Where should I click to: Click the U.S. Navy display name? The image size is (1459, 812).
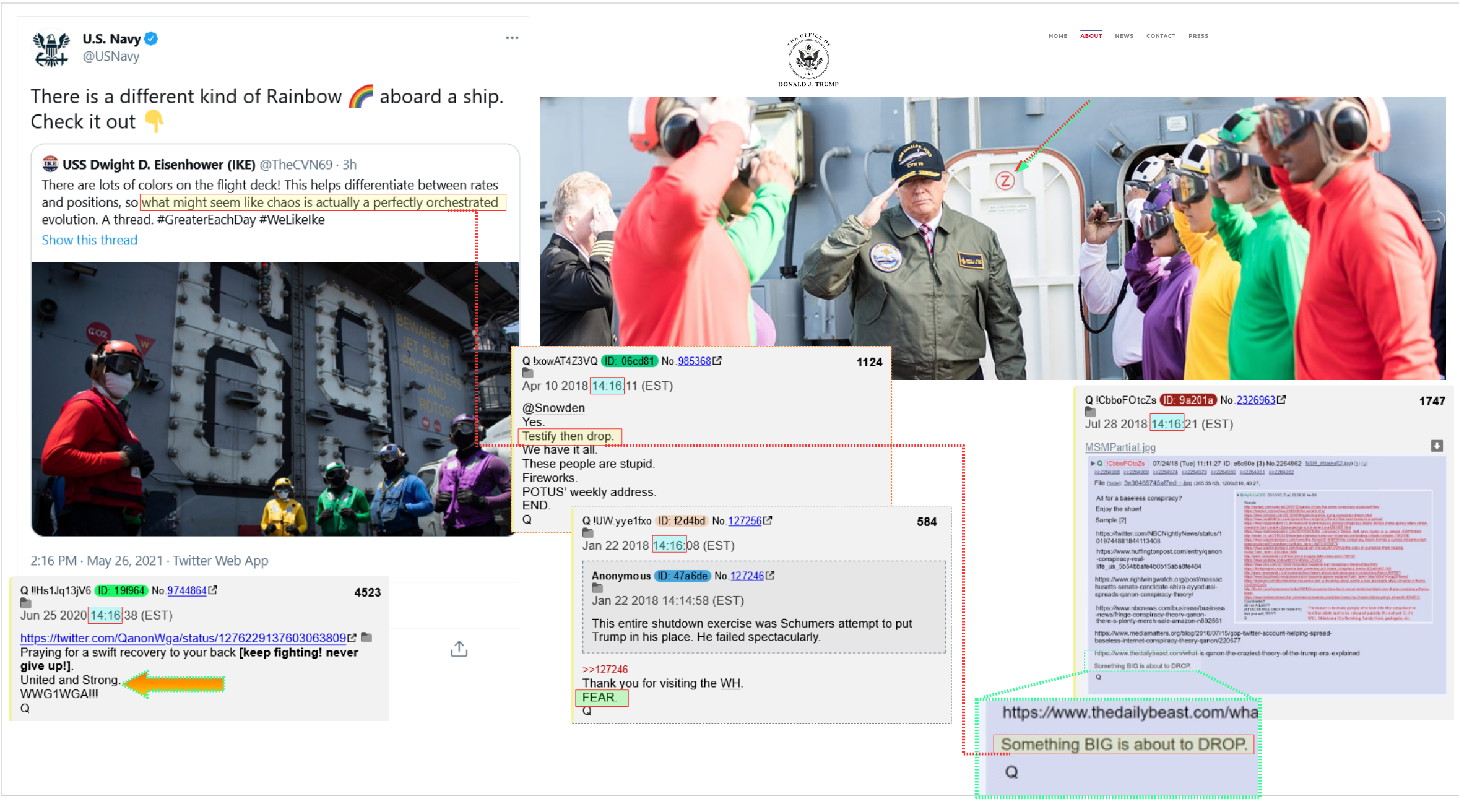pos(111,39)
